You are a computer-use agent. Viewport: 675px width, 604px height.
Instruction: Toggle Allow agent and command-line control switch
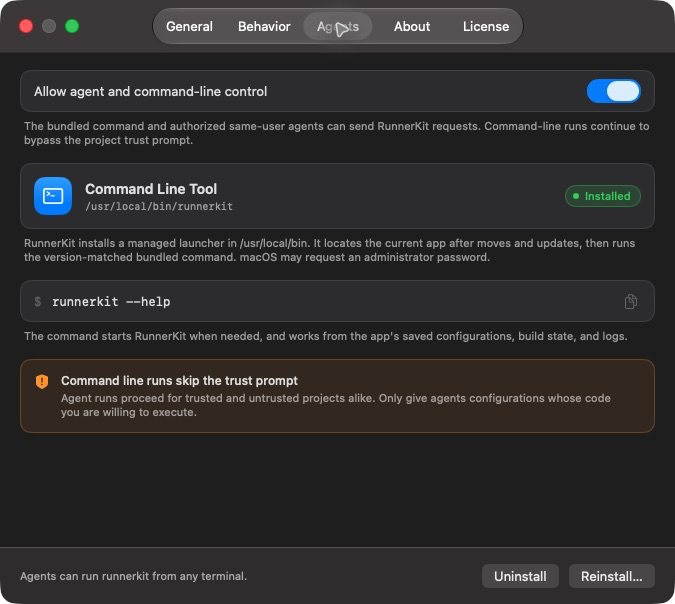[613, 91]
